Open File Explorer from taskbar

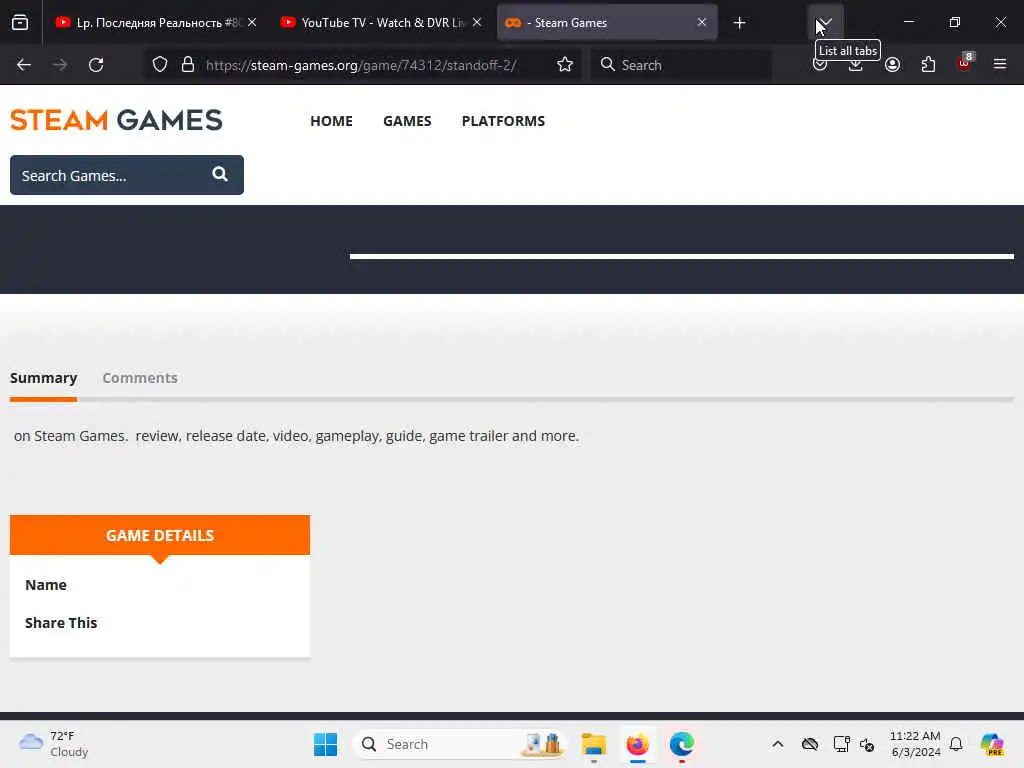point(594,744)
